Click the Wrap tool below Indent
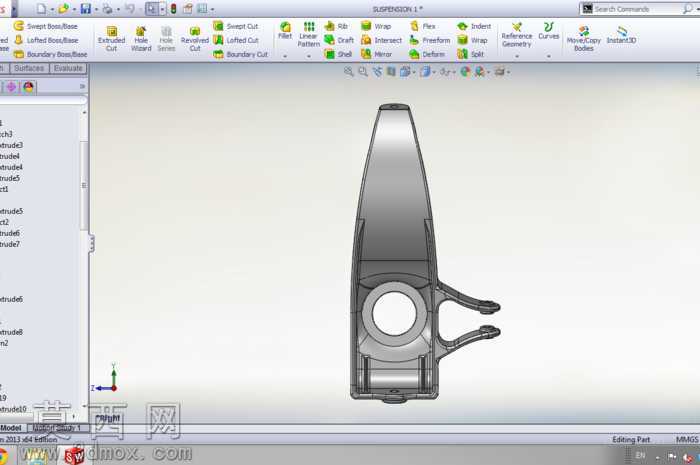 click(472, 40)
